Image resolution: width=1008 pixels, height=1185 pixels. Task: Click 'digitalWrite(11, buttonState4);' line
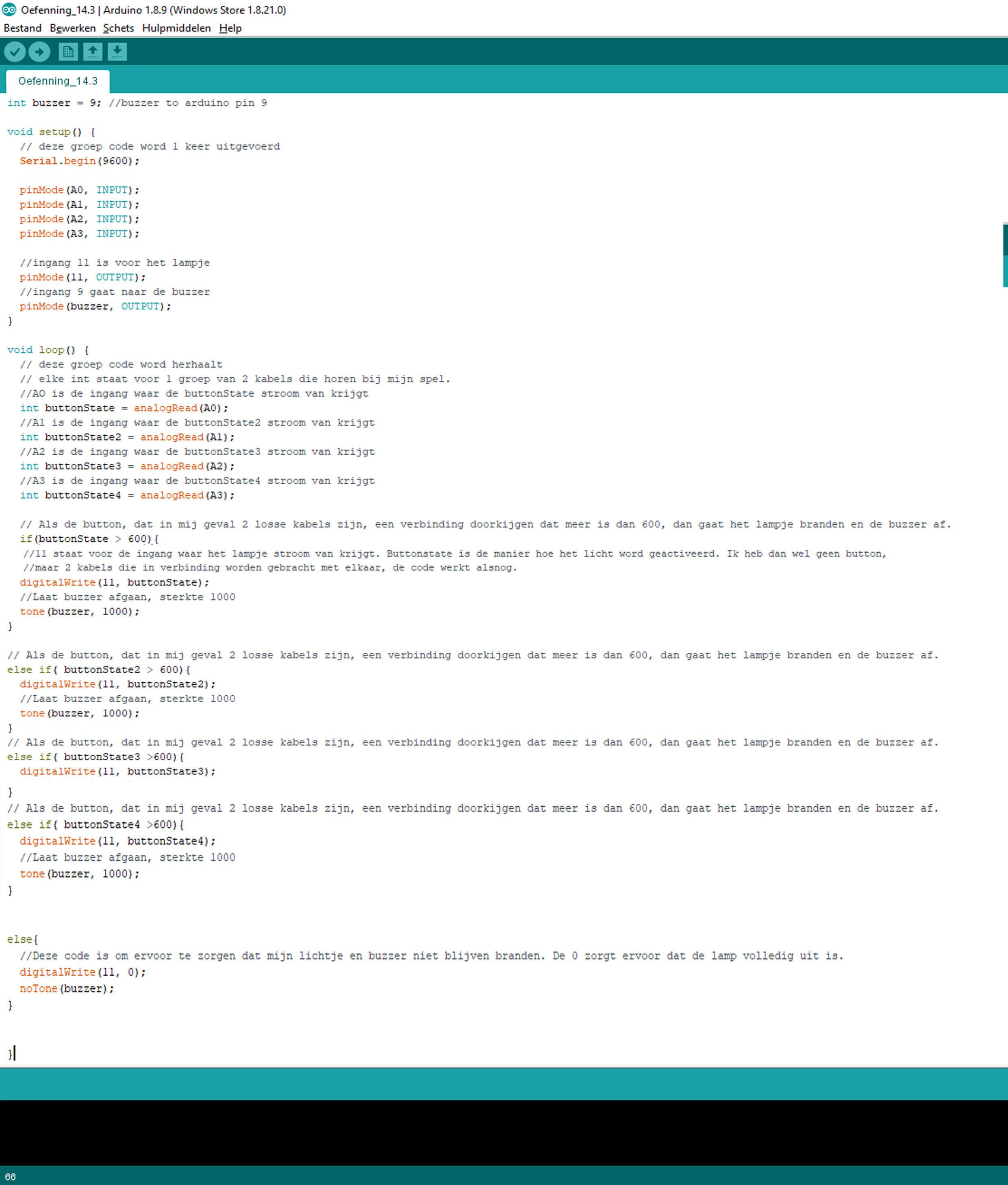click(118, 841)
